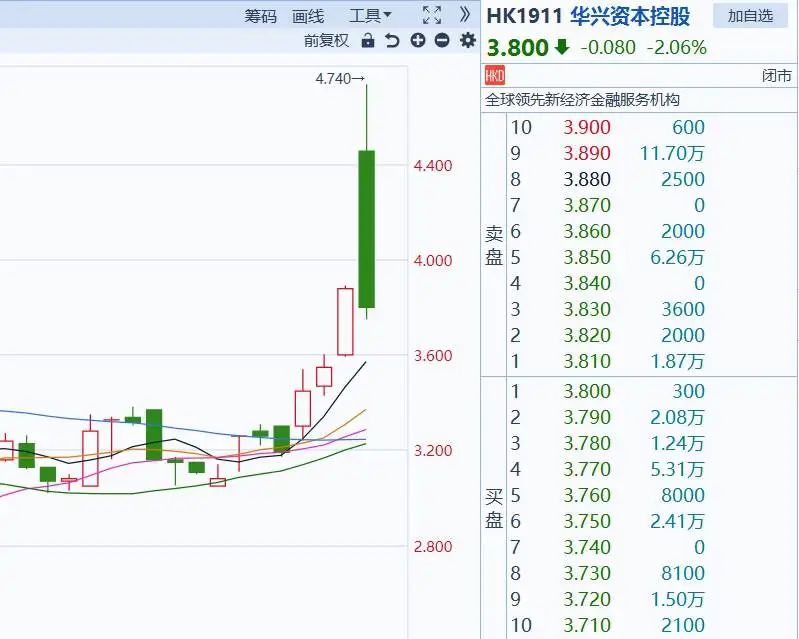799x639 pixels.
Task: Select the 画线 drawing tool
Action: [x=308, y=16]
